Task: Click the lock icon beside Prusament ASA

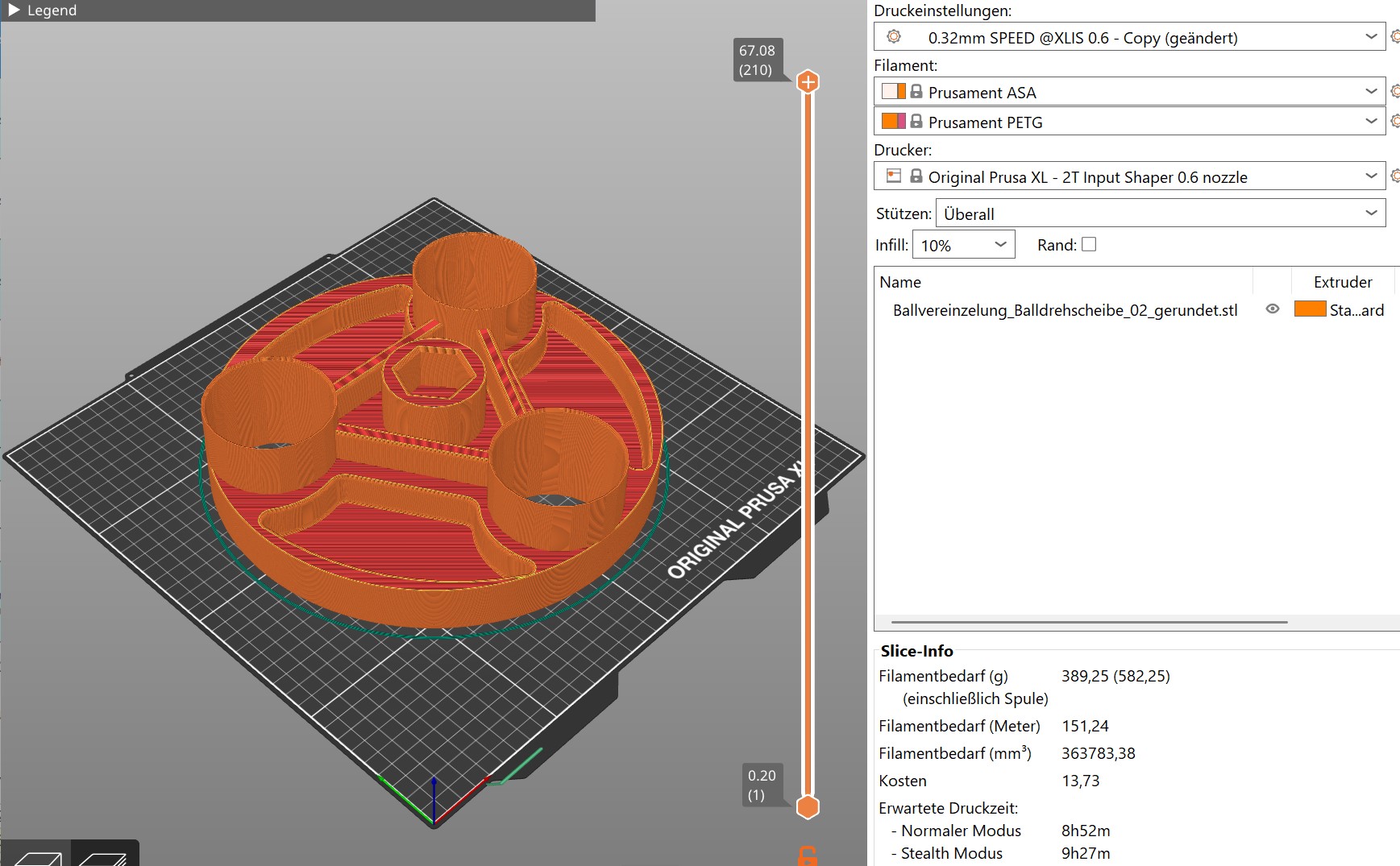Action: pos(916,91)
